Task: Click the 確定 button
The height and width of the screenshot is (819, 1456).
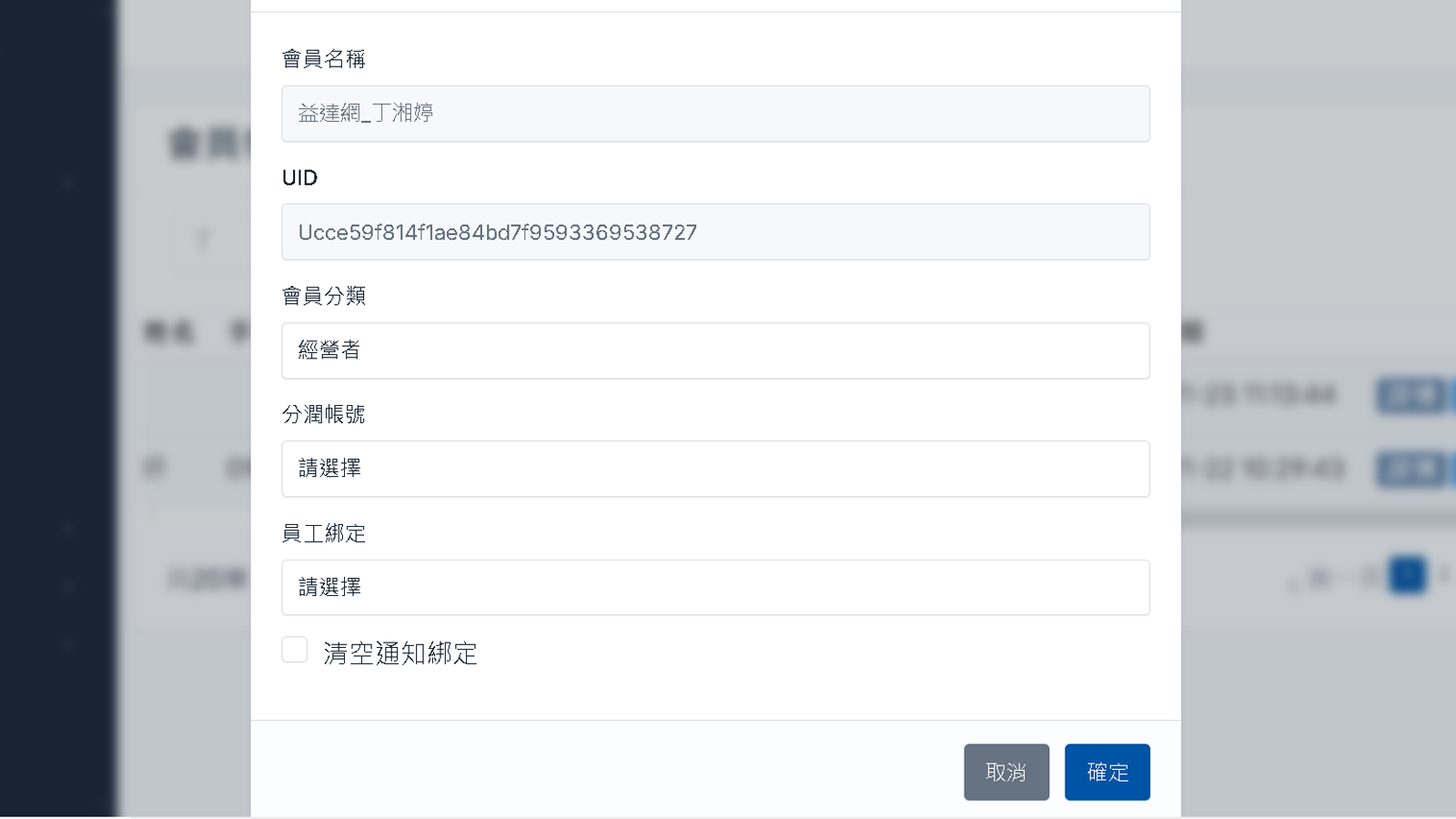Action: (x=1107, y=772)
